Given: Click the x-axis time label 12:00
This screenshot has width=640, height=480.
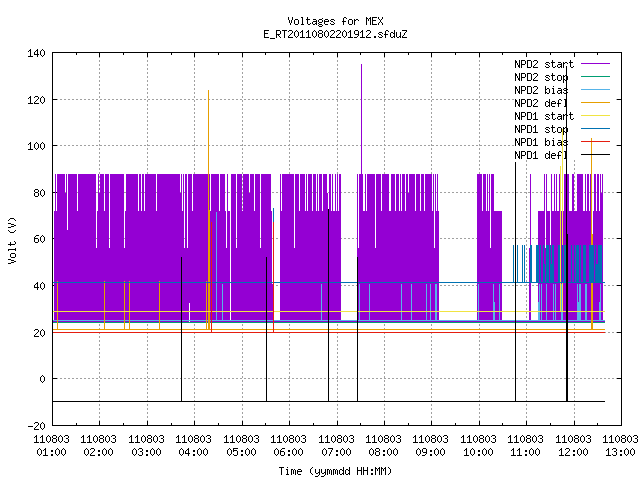Looking at the screenshot, I should click(x=573, y=452).
